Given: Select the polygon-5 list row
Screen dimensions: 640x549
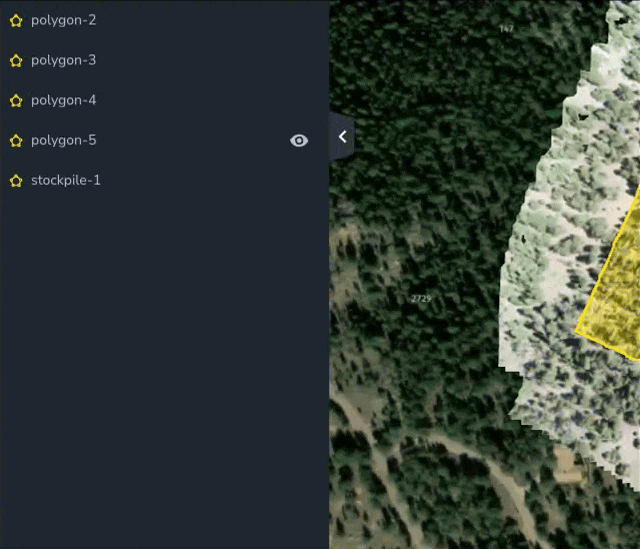Looking at the screenshot, I should tap(164, 140).
